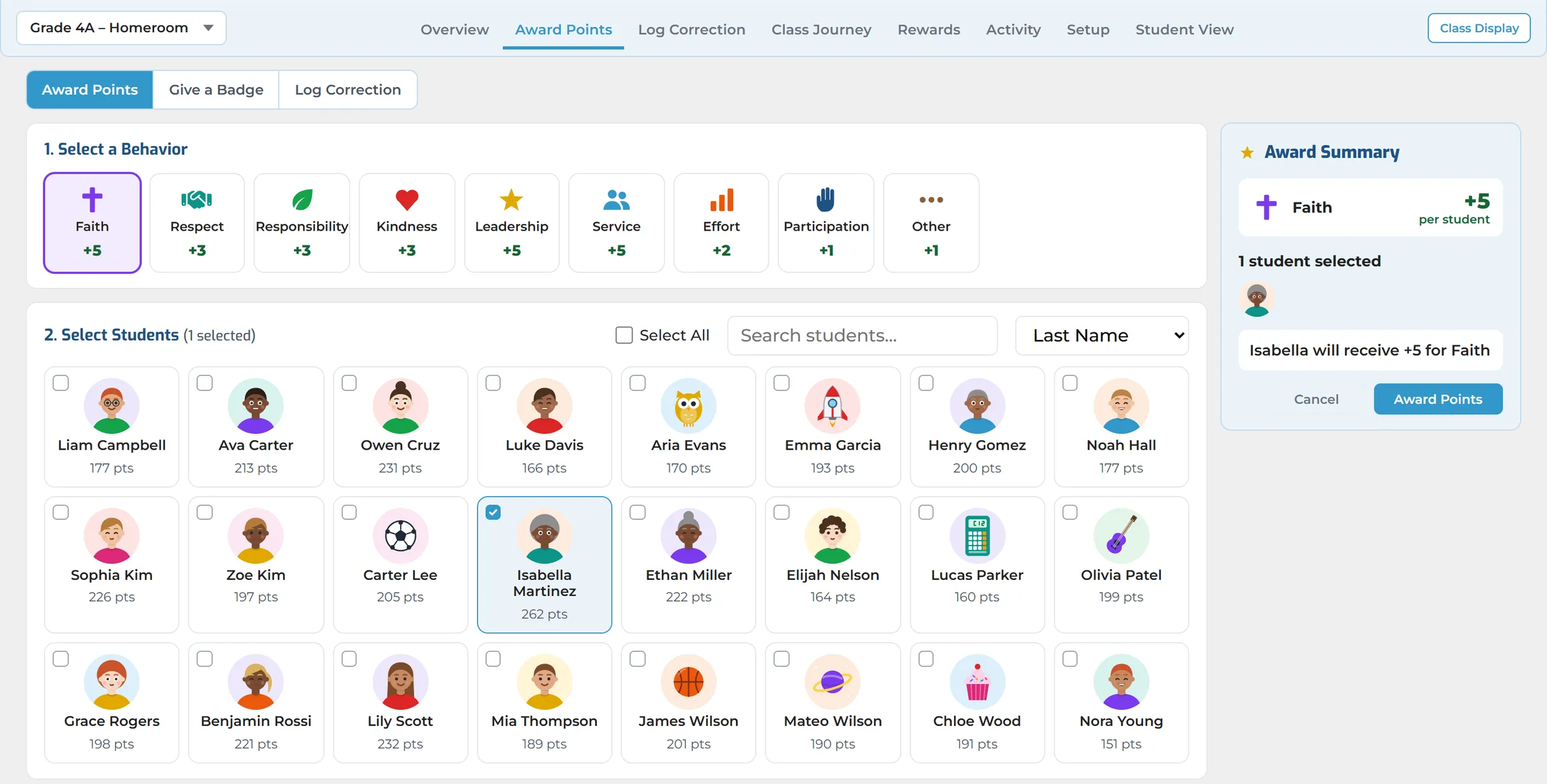
Task: Click Carter Lee's soccer ball avatar
Action: pos(400,535)
